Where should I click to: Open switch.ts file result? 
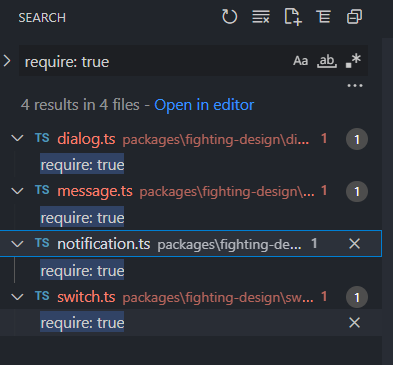tap(86, 297)
